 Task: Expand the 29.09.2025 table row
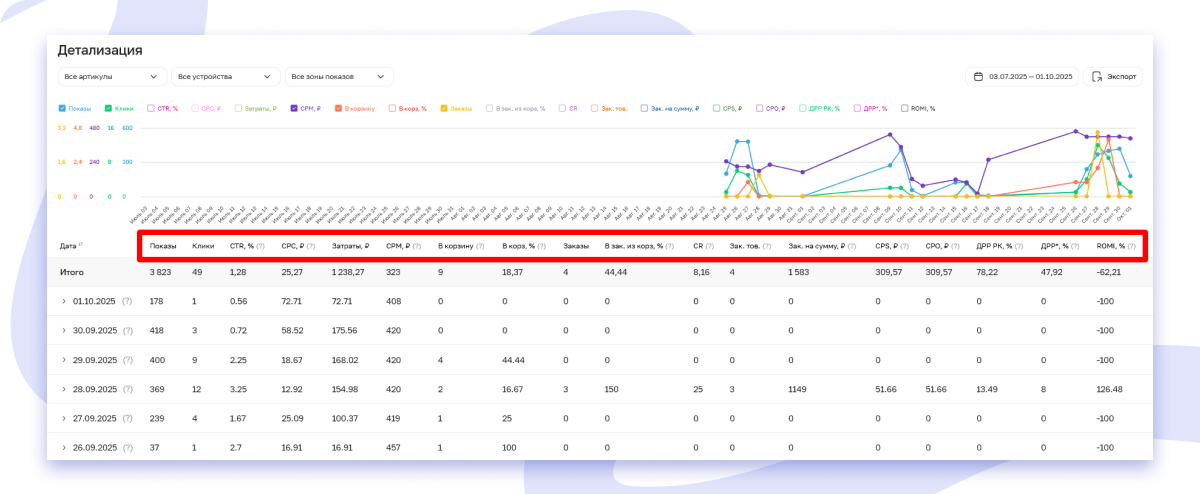pos(63,359)
